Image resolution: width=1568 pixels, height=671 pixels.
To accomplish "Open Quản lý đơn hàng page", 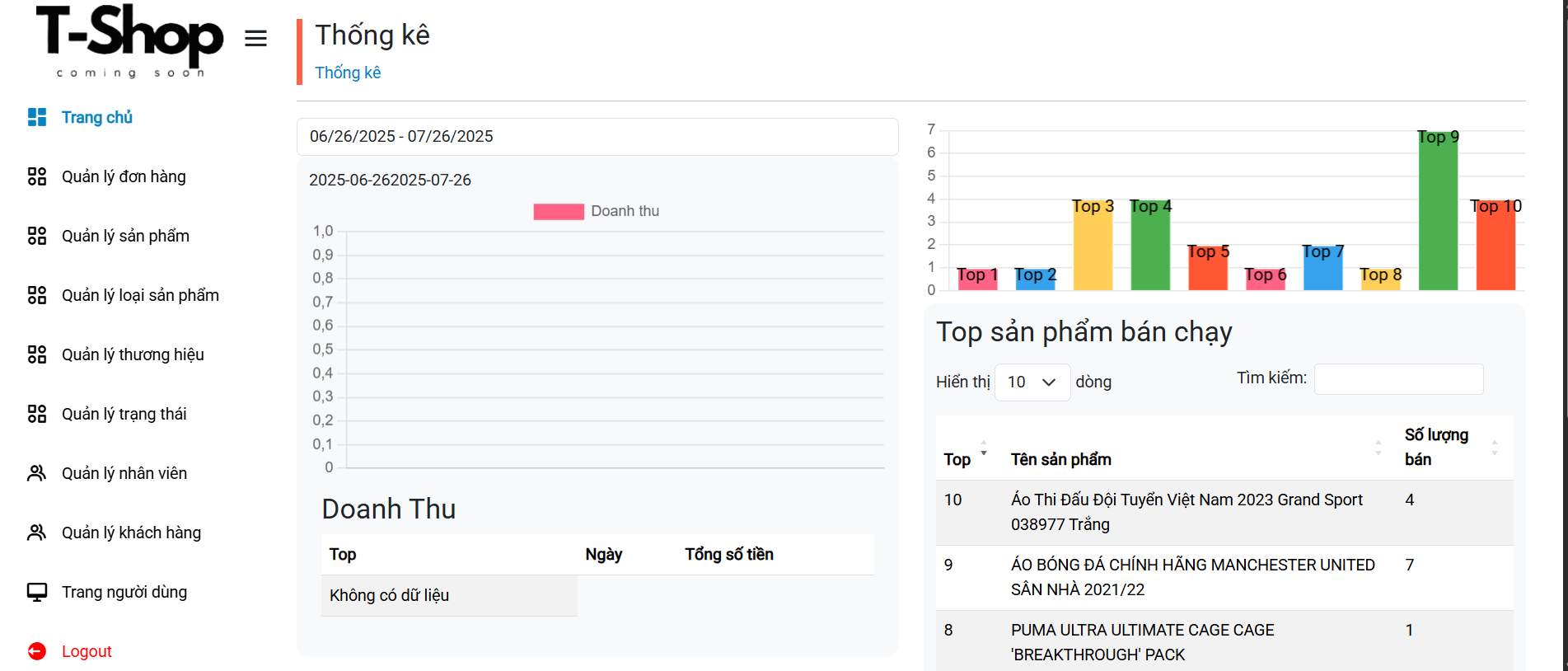I will [124, 176].
